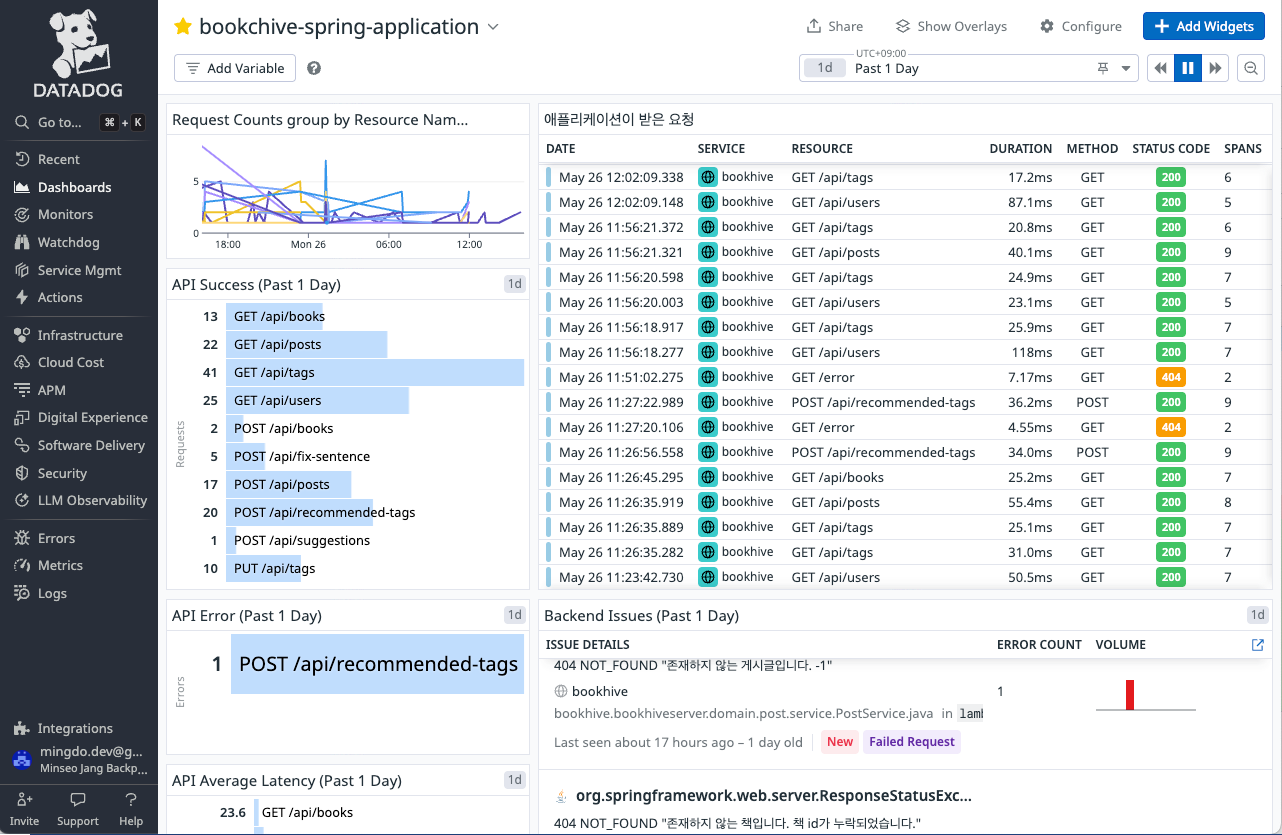1282x835 pixels.
Task: Click 404 badge on the 11:27:20.106 row
Action: pyautogui.click(x=1171, y=427)
